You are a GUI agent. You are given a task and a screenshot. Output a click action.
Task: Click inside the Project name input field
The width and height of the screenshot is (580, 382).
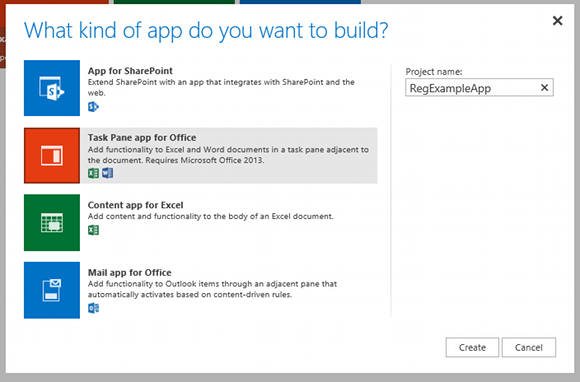tap(479, 87)
